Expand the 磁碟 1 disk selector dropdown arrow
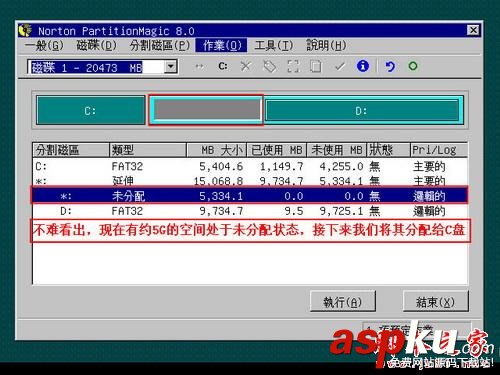The image size is (500, 375). pos(171,67)
